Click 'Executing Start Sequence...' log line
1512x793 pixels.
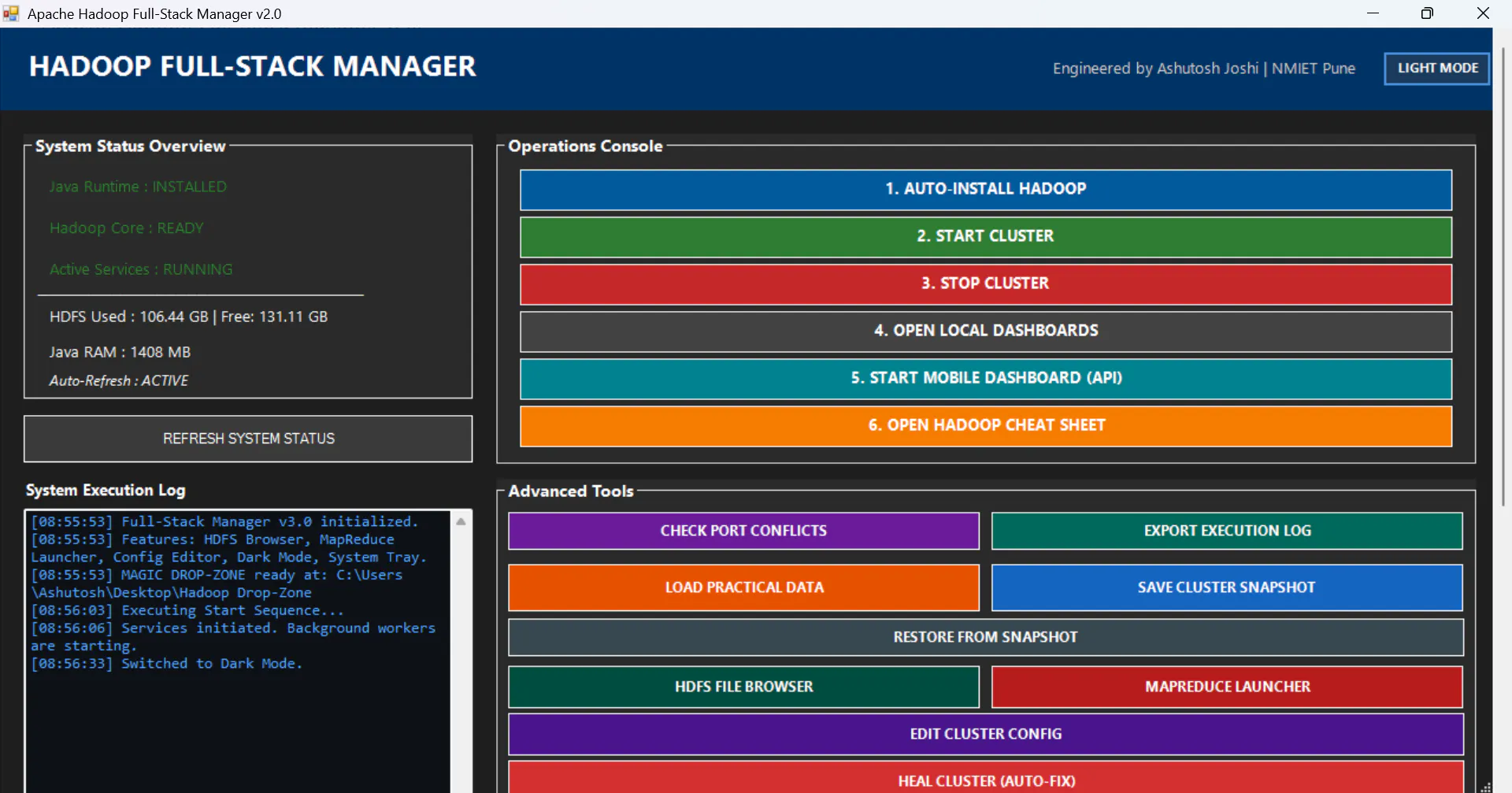(x=187, y=610)
